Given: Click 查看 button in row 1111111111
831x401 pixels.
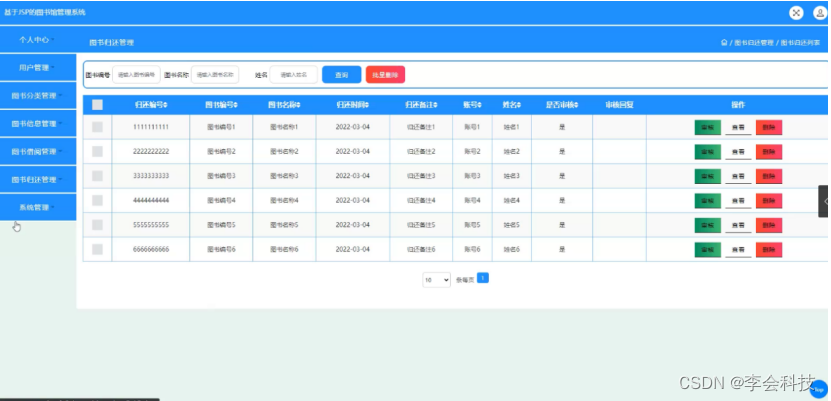Looking at the screenshot, I should (738, 127).
